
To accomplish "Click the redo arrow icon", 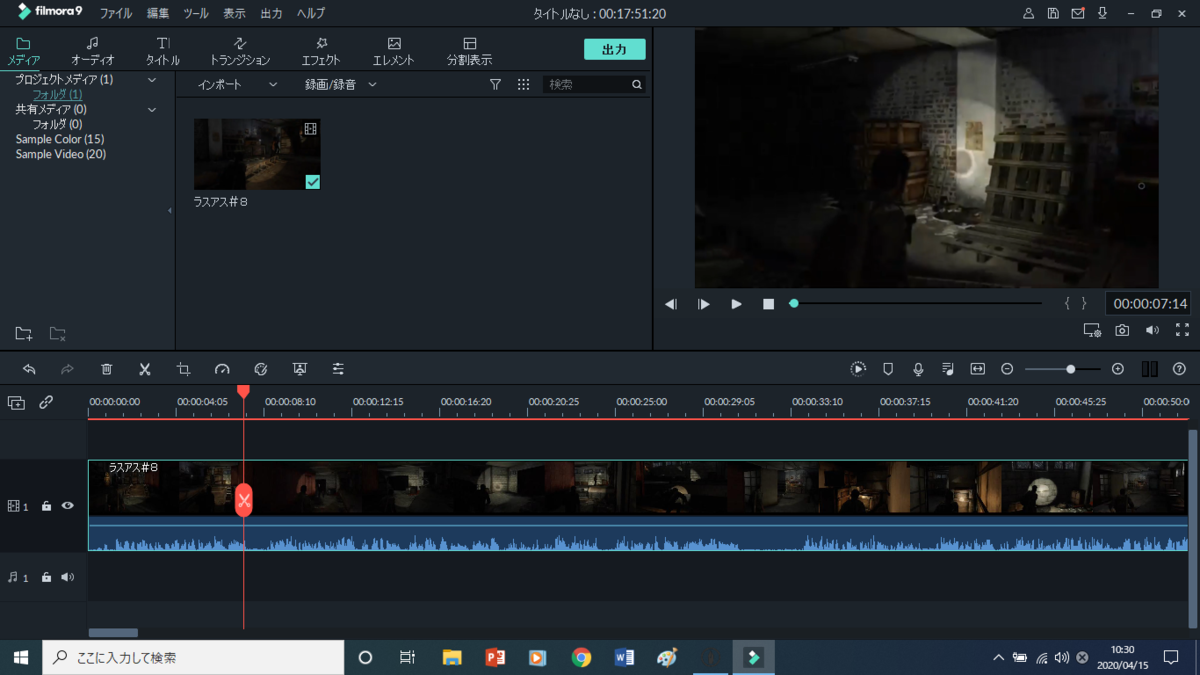I will 67,369.
